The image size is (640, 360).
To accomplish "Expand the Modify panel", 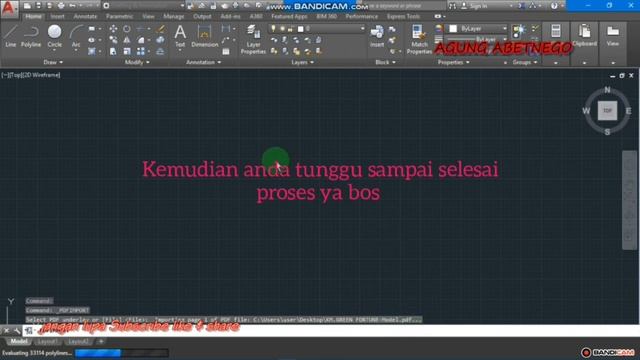I will 137,62.
